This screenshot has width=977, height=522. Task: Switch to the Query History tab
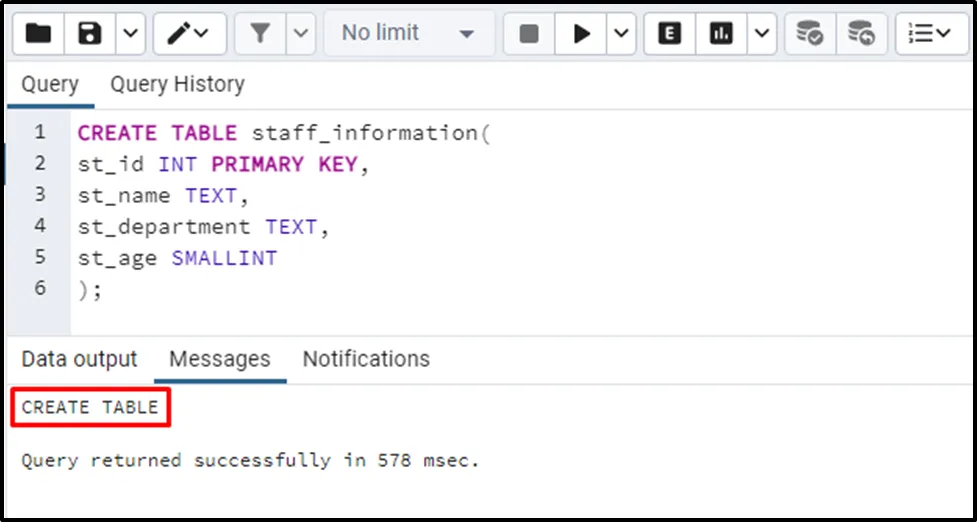[x=177, y=85]
